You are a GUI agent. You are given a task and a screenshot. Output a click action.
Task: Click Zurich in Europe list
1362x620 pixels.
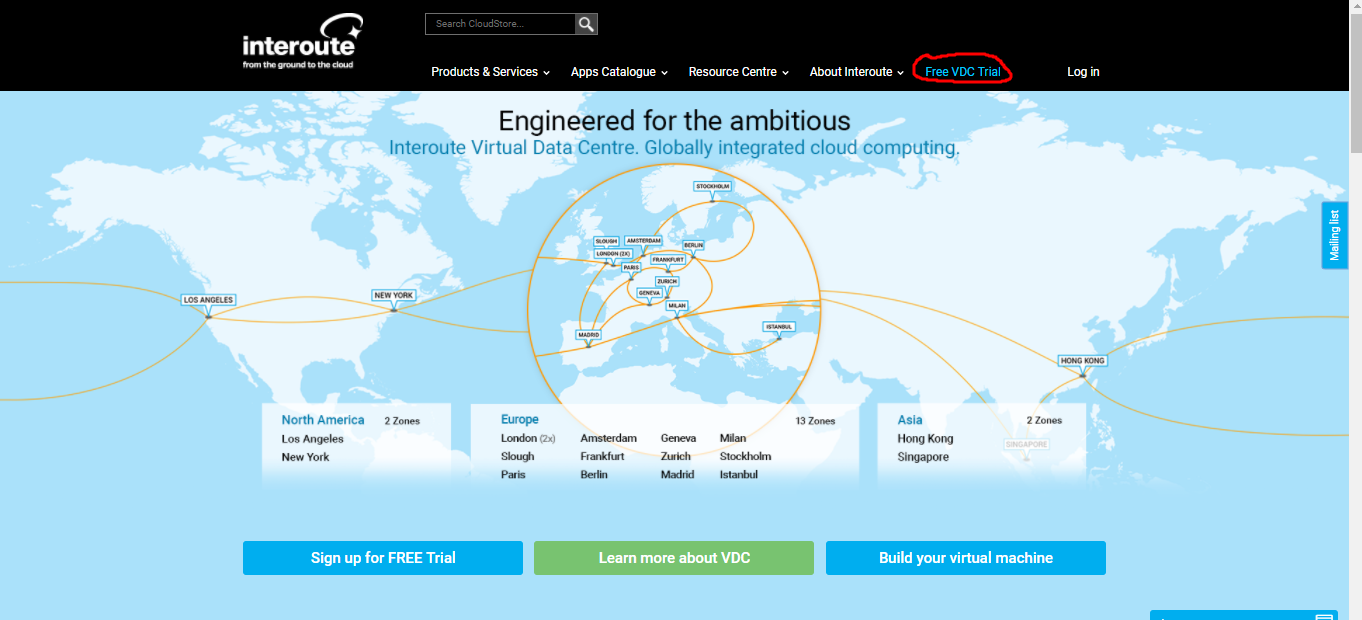click(676, 456)
